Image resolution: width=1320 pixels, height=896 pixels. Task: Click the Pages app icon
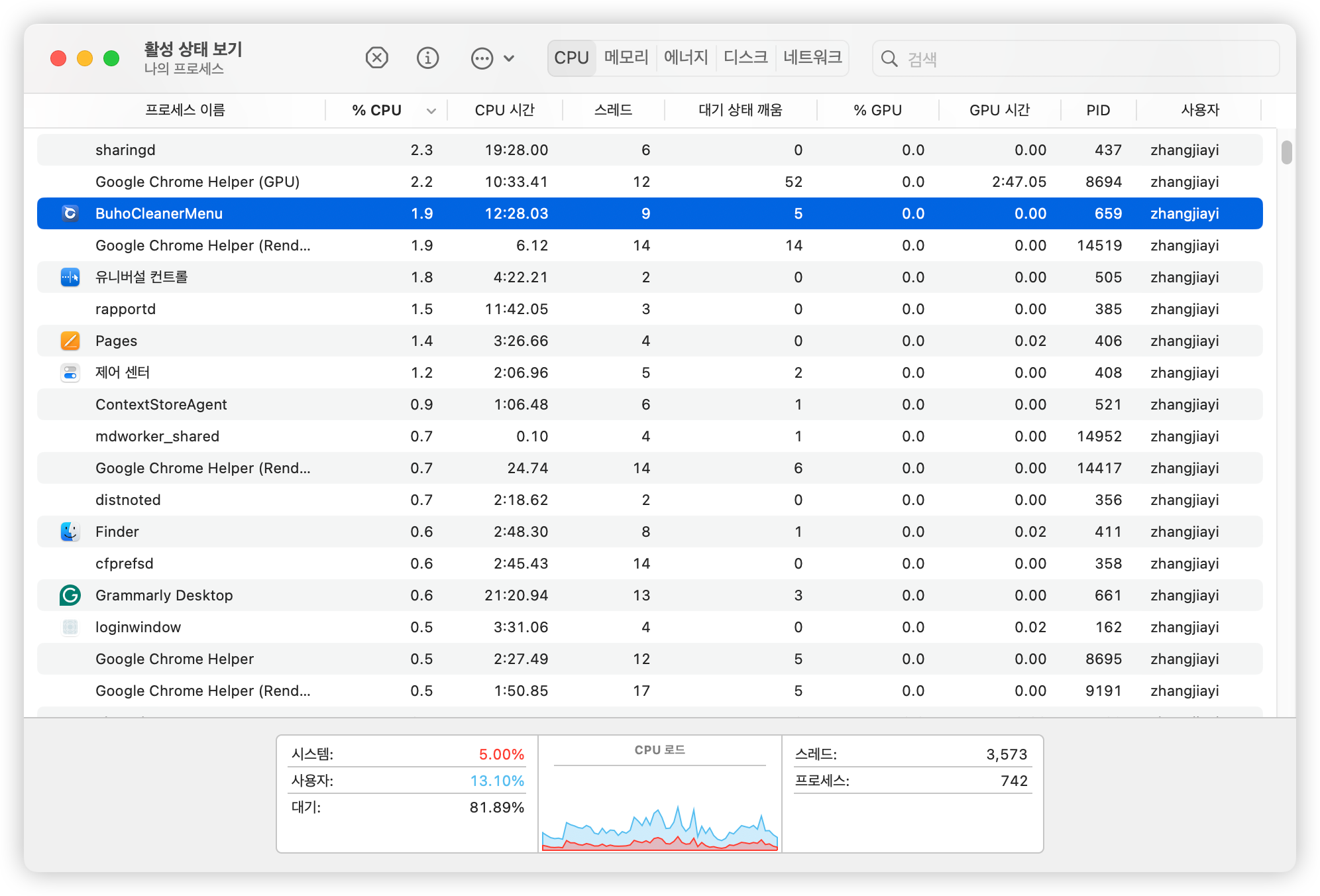70,341
